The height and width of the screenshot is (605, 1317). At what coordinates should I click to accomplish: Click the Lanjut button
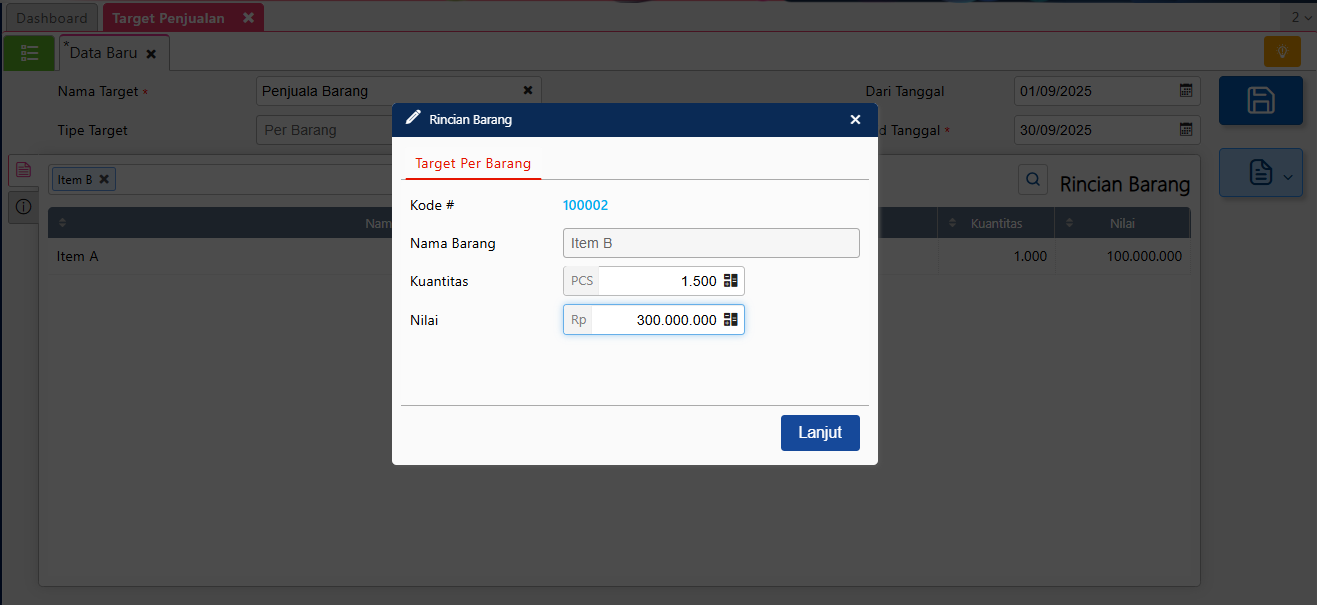820,433
